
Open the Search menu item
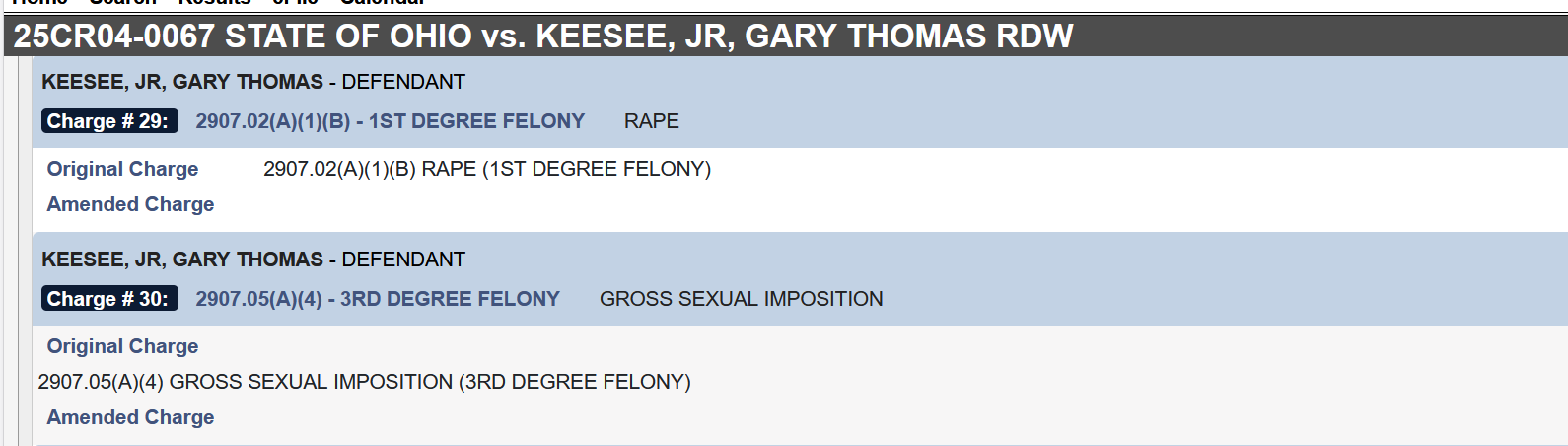[123, 3]
